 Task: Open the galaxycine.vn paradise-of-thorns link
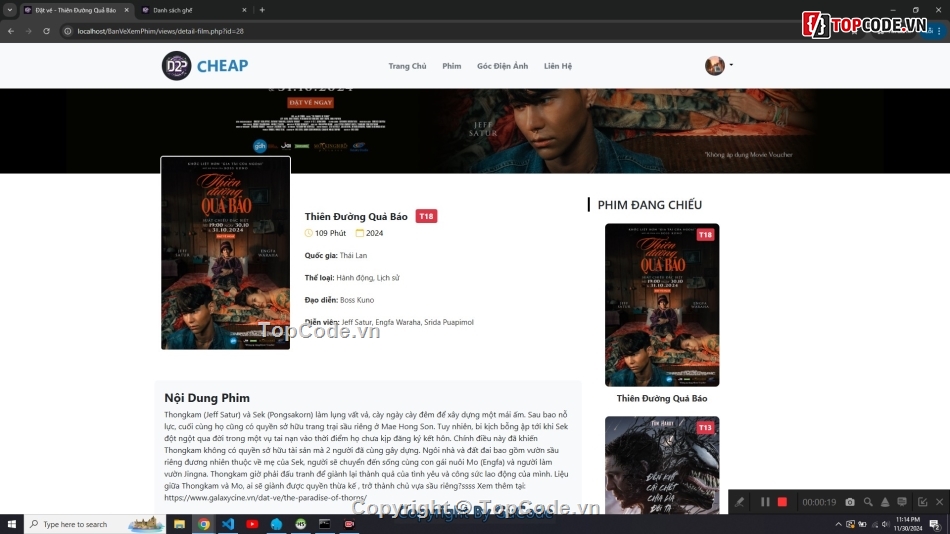(x=265, y=498)
